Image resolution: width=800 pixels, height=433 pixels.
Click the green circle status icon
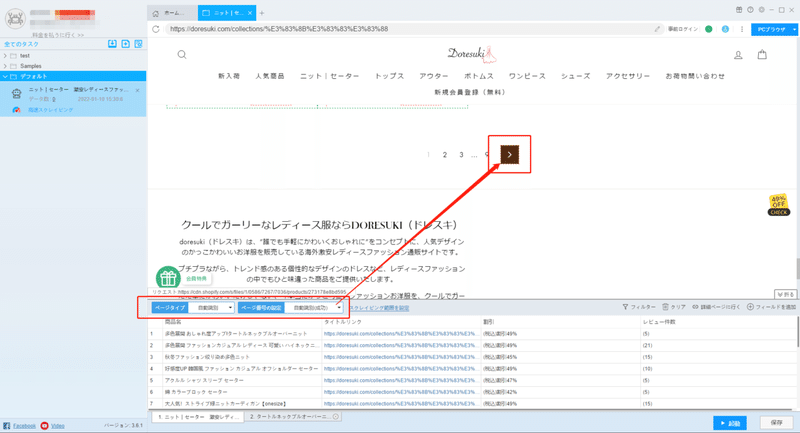click(709, 29)
